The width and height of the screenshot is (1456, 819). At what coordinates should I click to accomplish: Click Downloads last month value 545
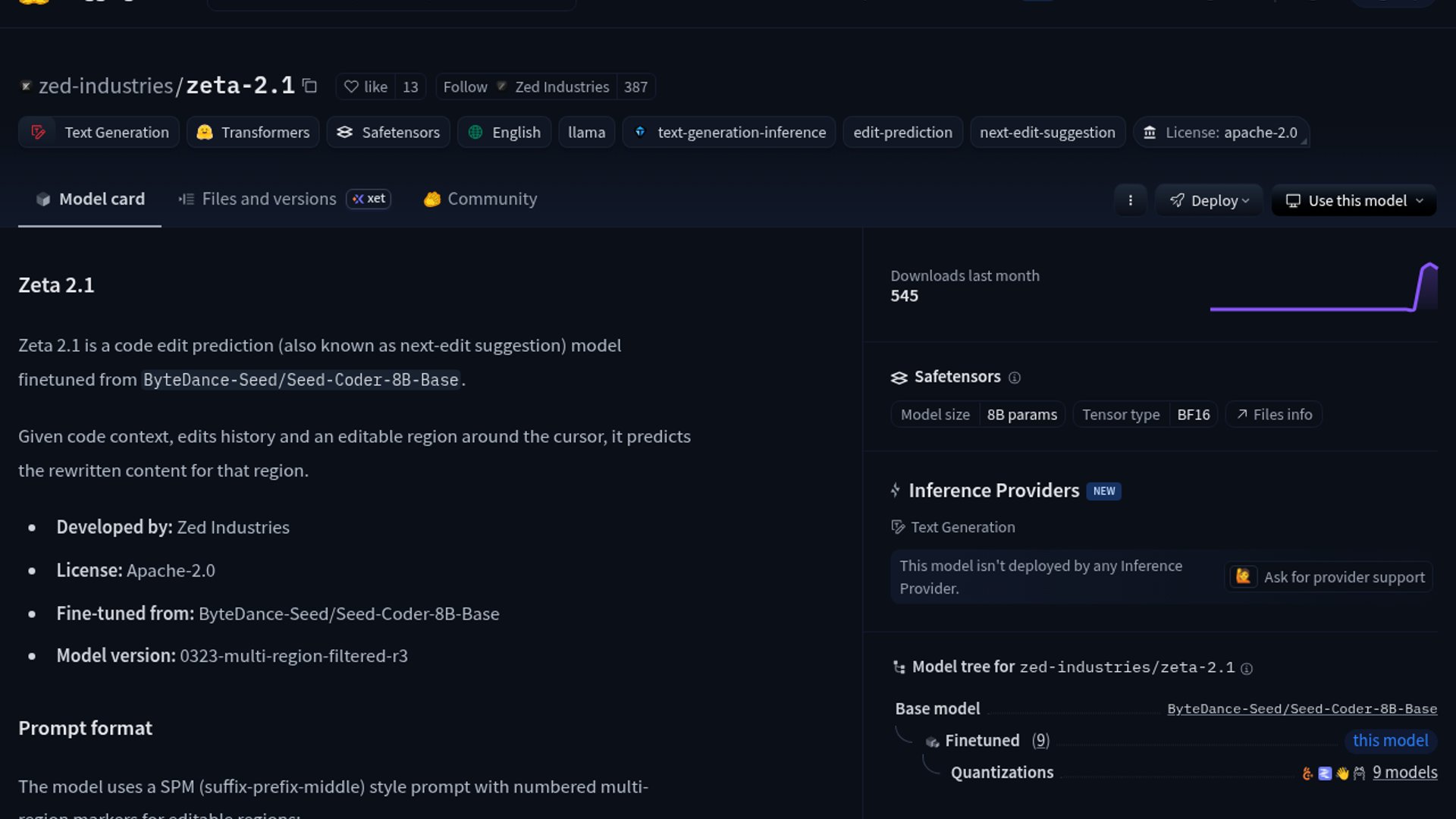coord(904,296)
